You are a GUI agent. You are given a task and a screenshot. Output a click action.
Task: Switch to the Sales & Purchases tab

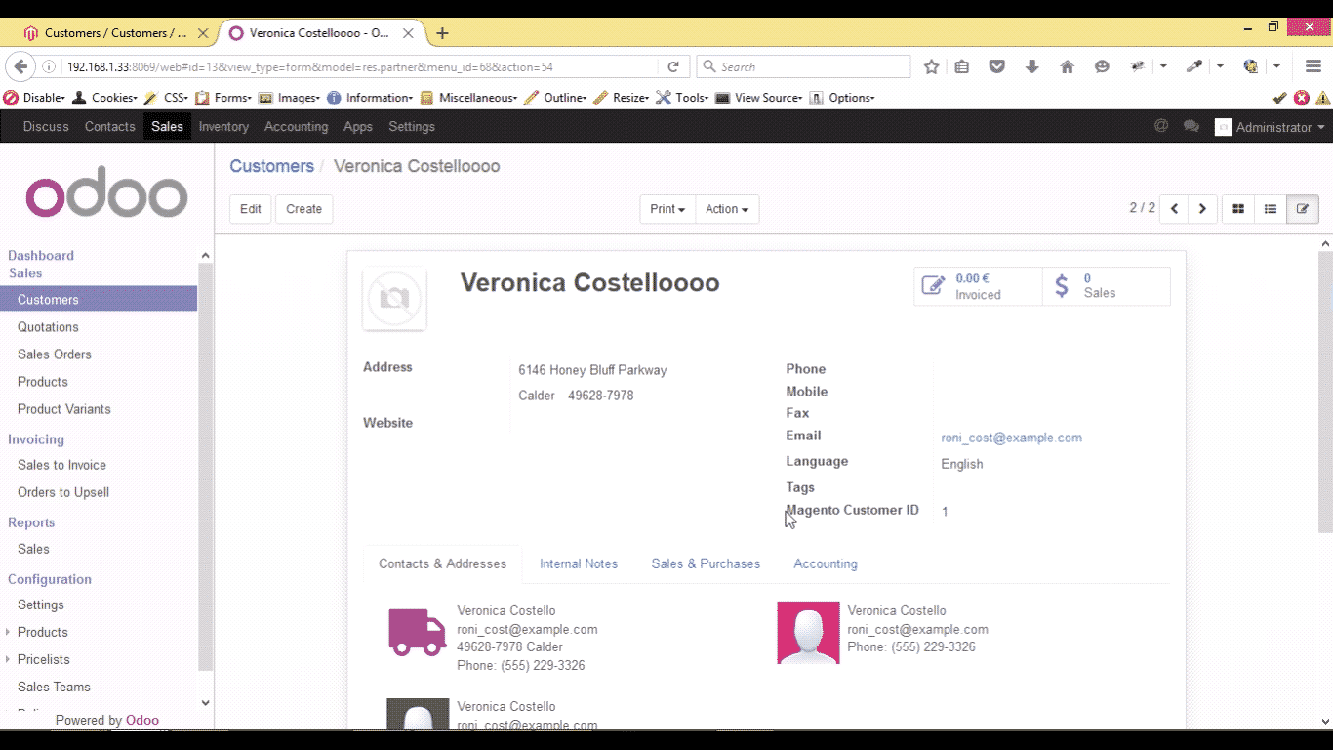point(705,564)
